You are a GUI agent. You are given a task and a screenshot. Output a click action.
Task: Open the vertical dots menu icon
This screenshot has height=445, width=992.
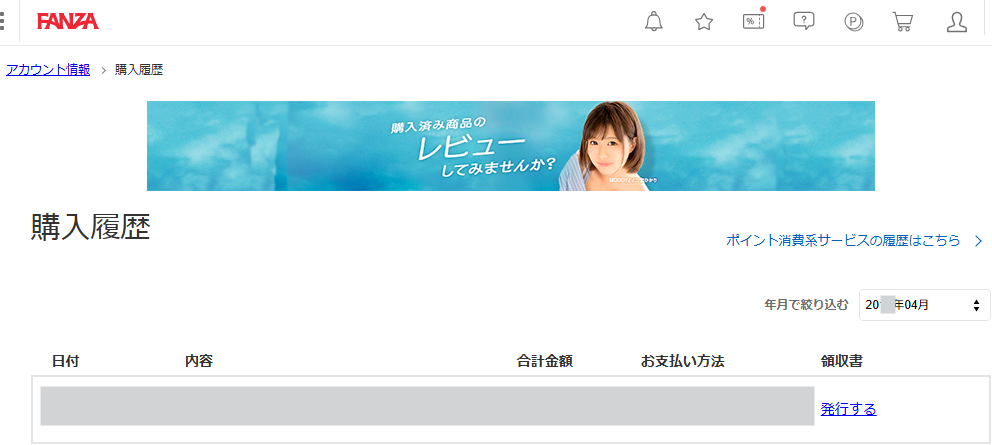pos(3,22)
